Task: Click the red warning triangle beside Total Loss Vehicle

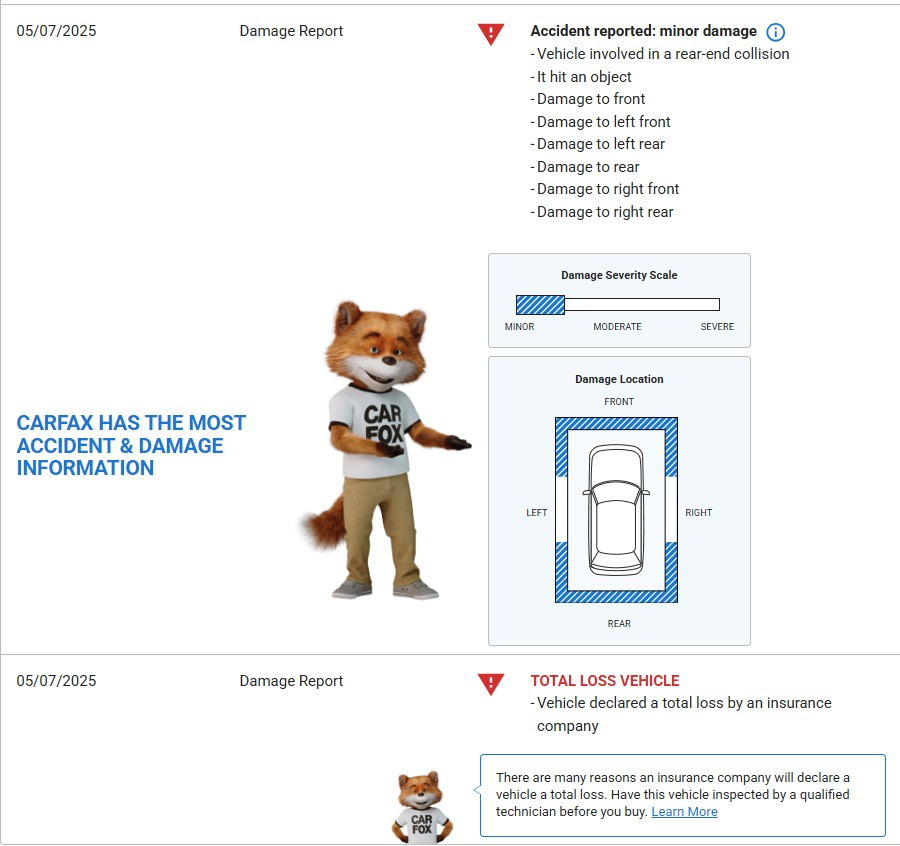Action: (x=491, y=684)
